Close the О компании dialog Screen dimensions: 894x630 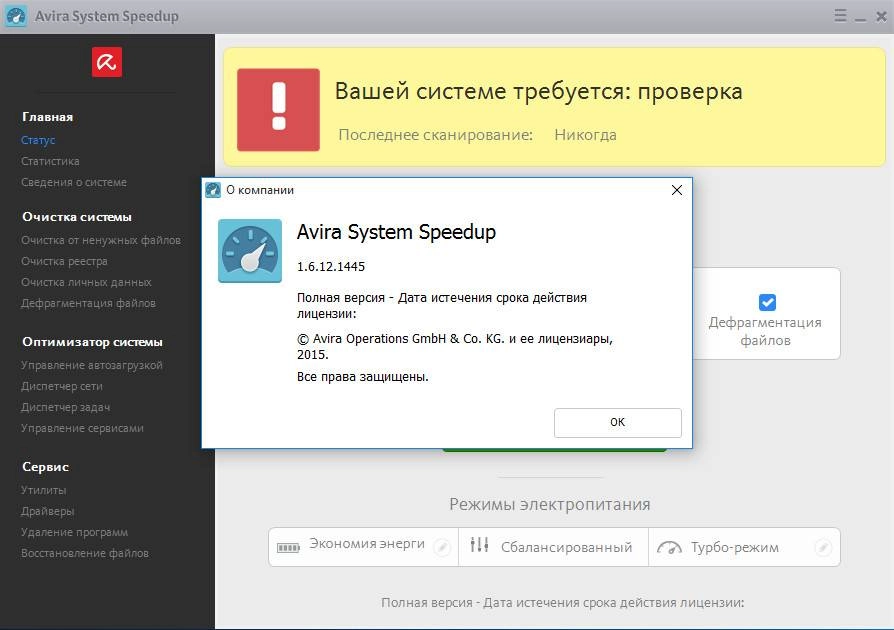[677, 190]
